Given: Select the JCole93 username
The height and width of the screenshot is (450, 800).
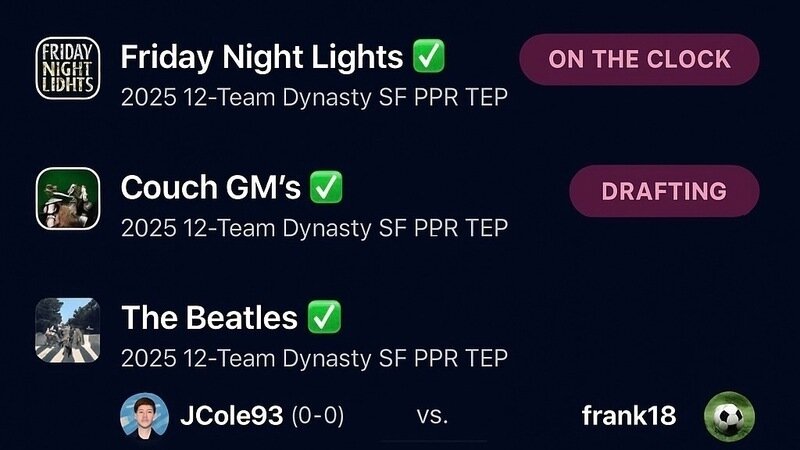Looking at the screenshot, I should (x=230, y=415).
